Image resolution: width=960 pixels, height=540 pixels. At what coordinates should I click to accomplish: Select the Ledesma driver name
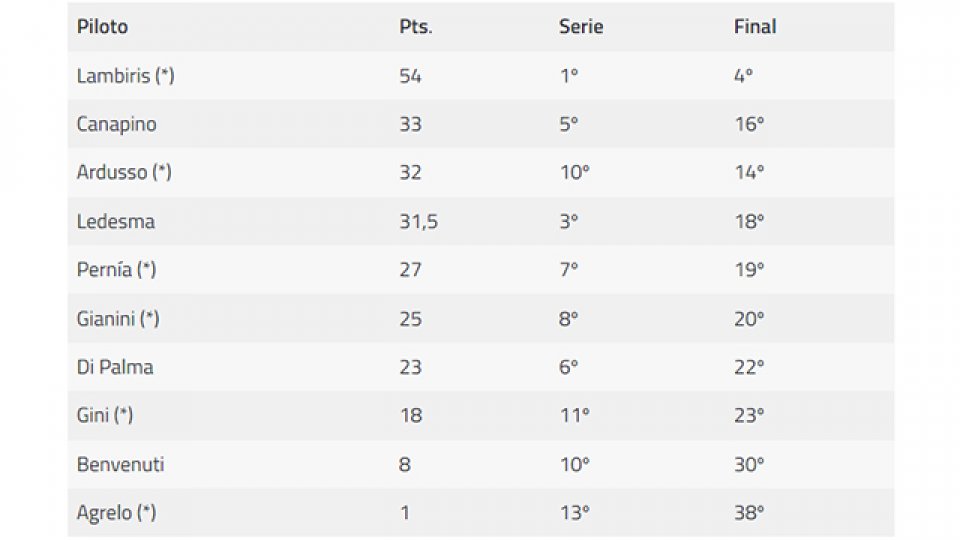[116, 221]
